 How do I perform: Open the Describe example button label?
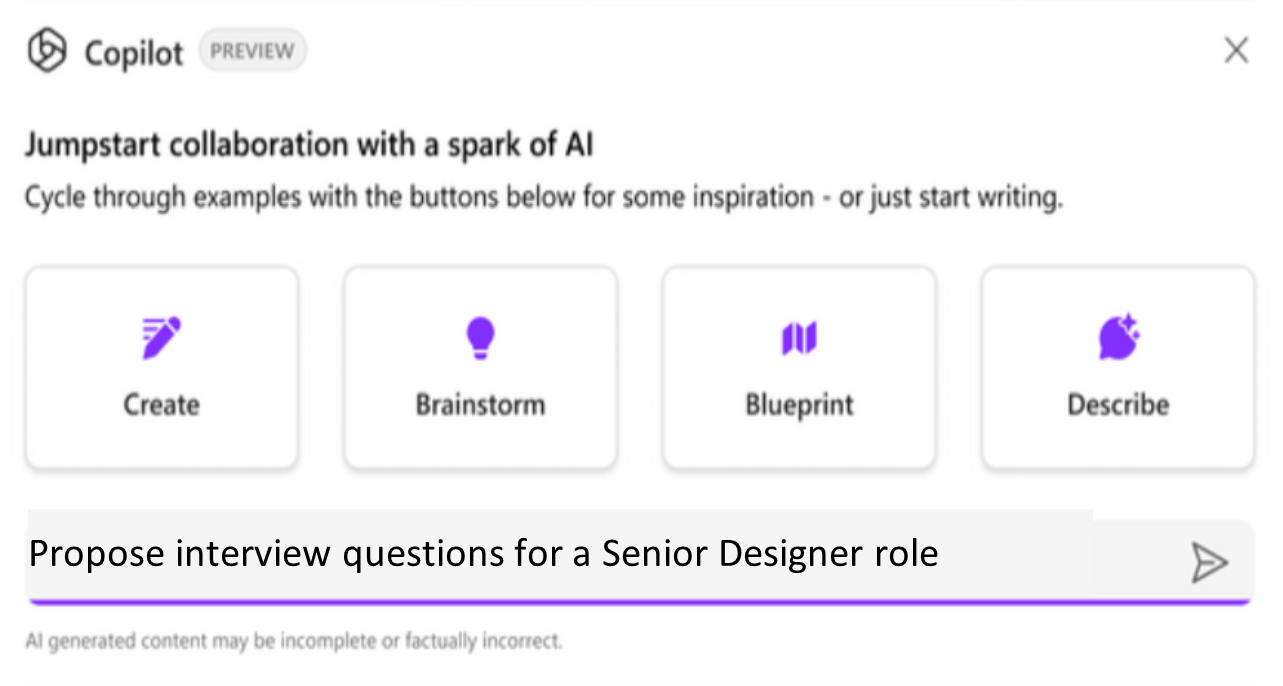(1118, 405)
